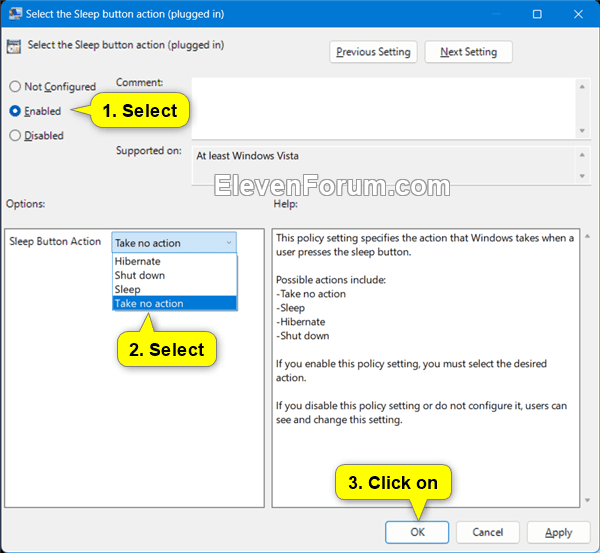
Task: Click inside the Comment text box
Action: click(x=383, y=108)
